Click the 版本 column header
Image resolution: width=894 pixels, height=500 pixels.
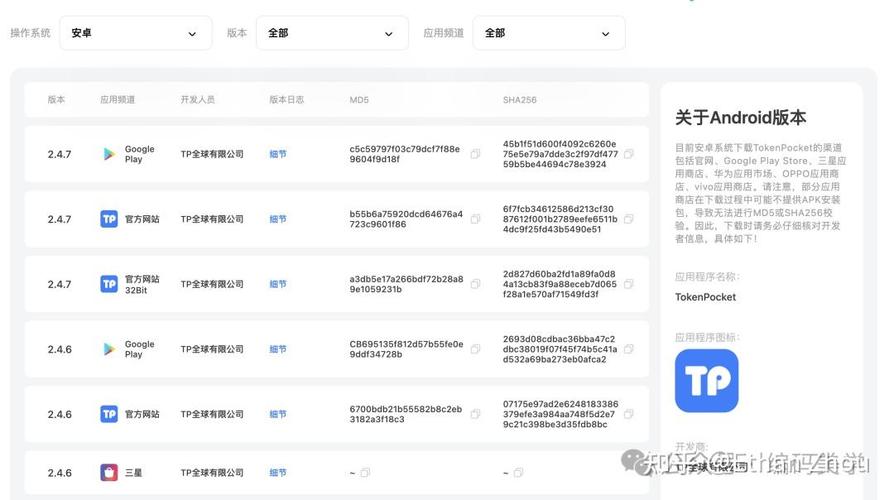[56, 100]
